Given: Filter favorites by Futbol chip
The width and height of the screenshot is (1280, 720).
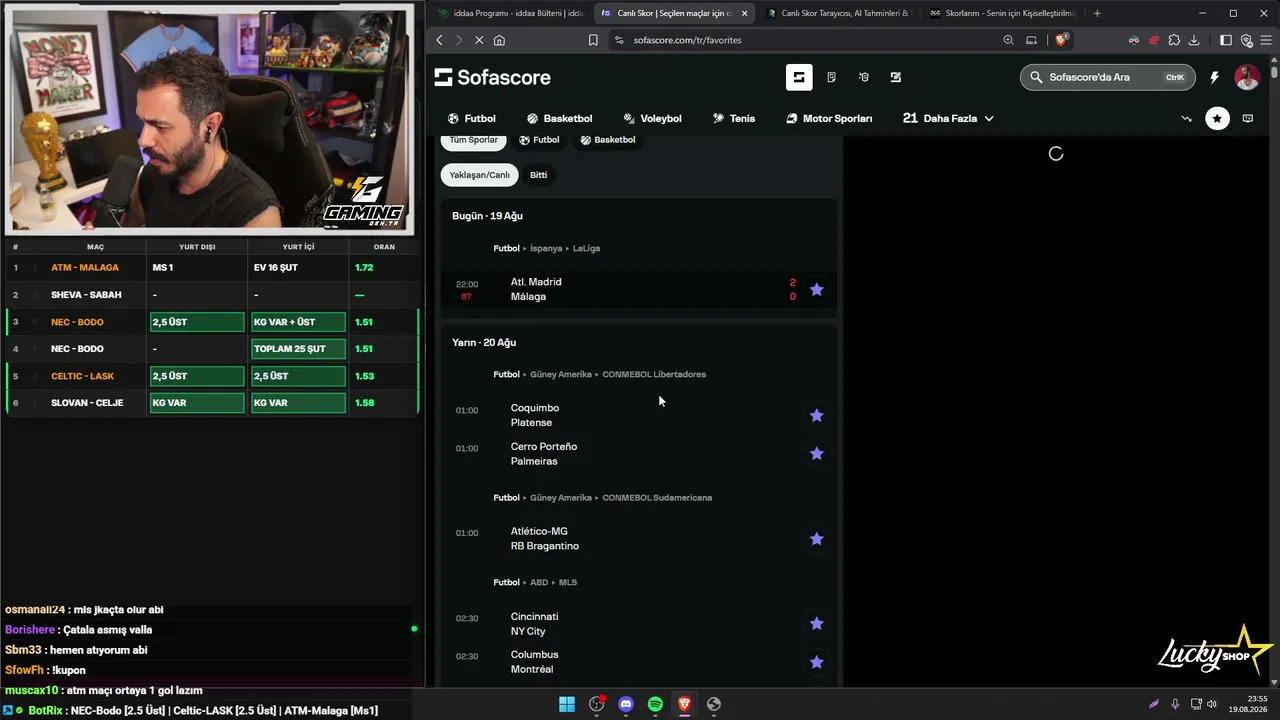Looking at the screenshot, I should pyautogui.click(x=539, y=140).
